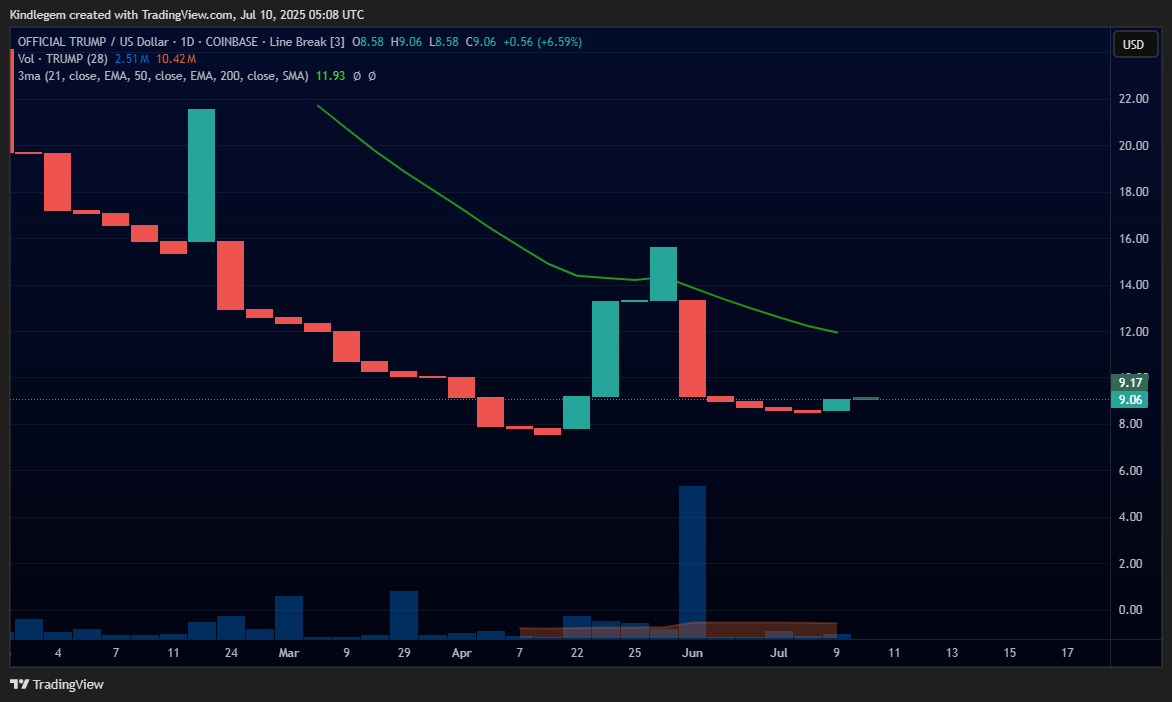This screenshot has width=1172, height=702.
Task: Click the 16.00 price axis label
Action: (1133, 238)
